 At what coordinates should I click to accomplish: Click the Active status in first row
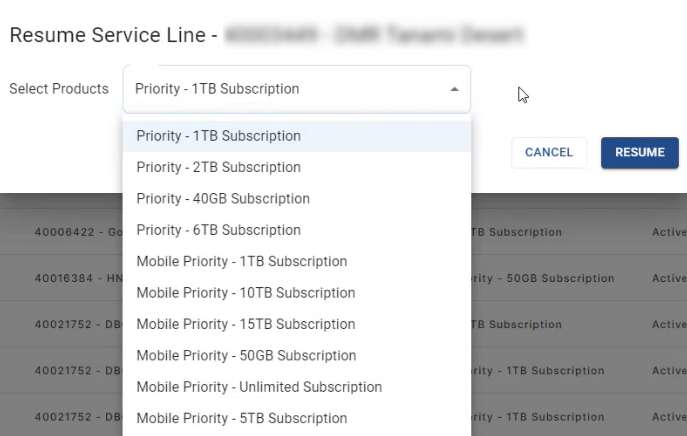pyautogui.click(x=668, y=232)
